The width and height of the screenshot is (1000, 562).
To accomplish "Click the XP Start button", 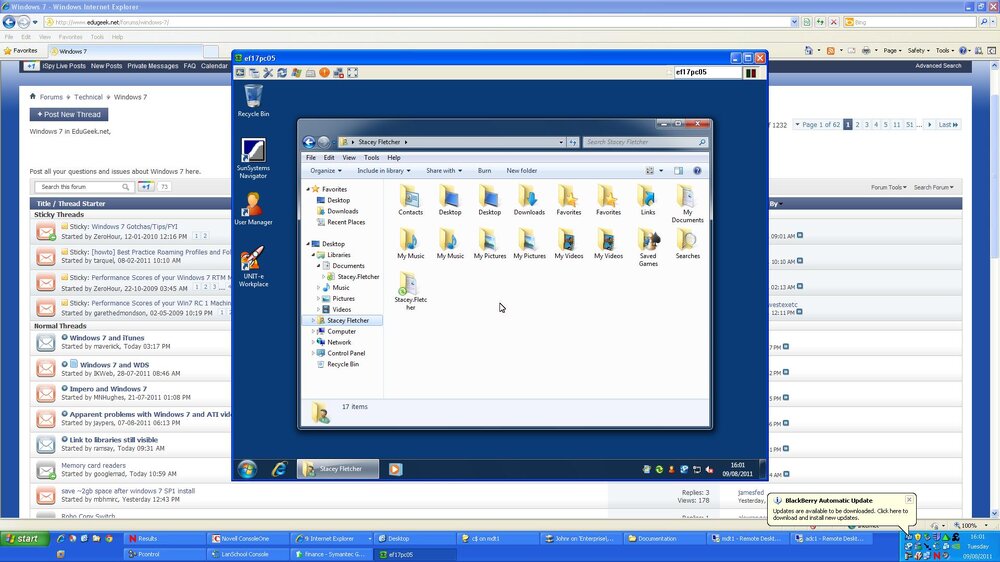I will tap(24, 538).
